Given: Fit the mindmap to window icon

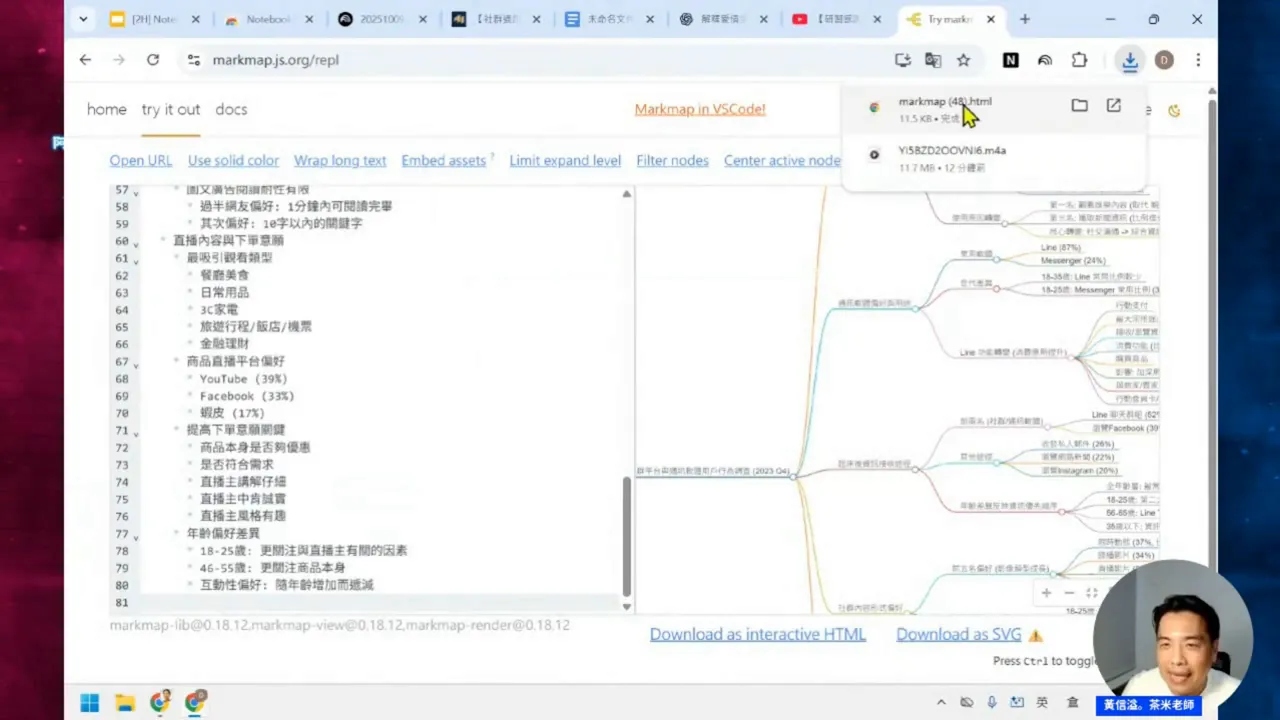Looking at the screenshot, I should point(1091,593).
